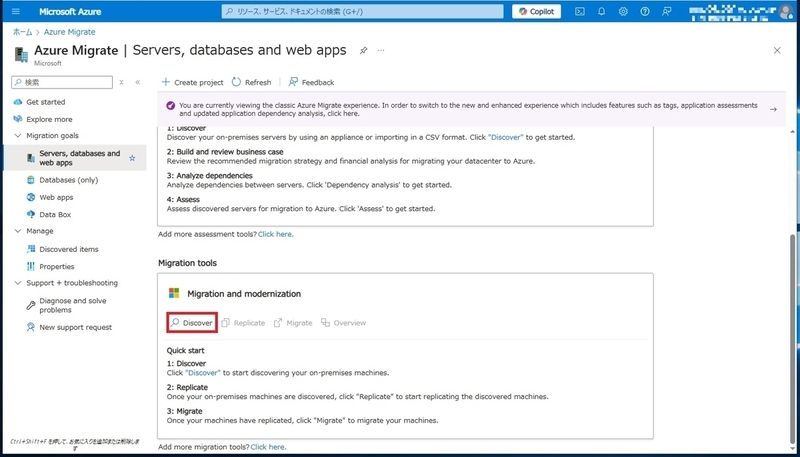Collapse the Migration goals section

(x=18, y=136)
